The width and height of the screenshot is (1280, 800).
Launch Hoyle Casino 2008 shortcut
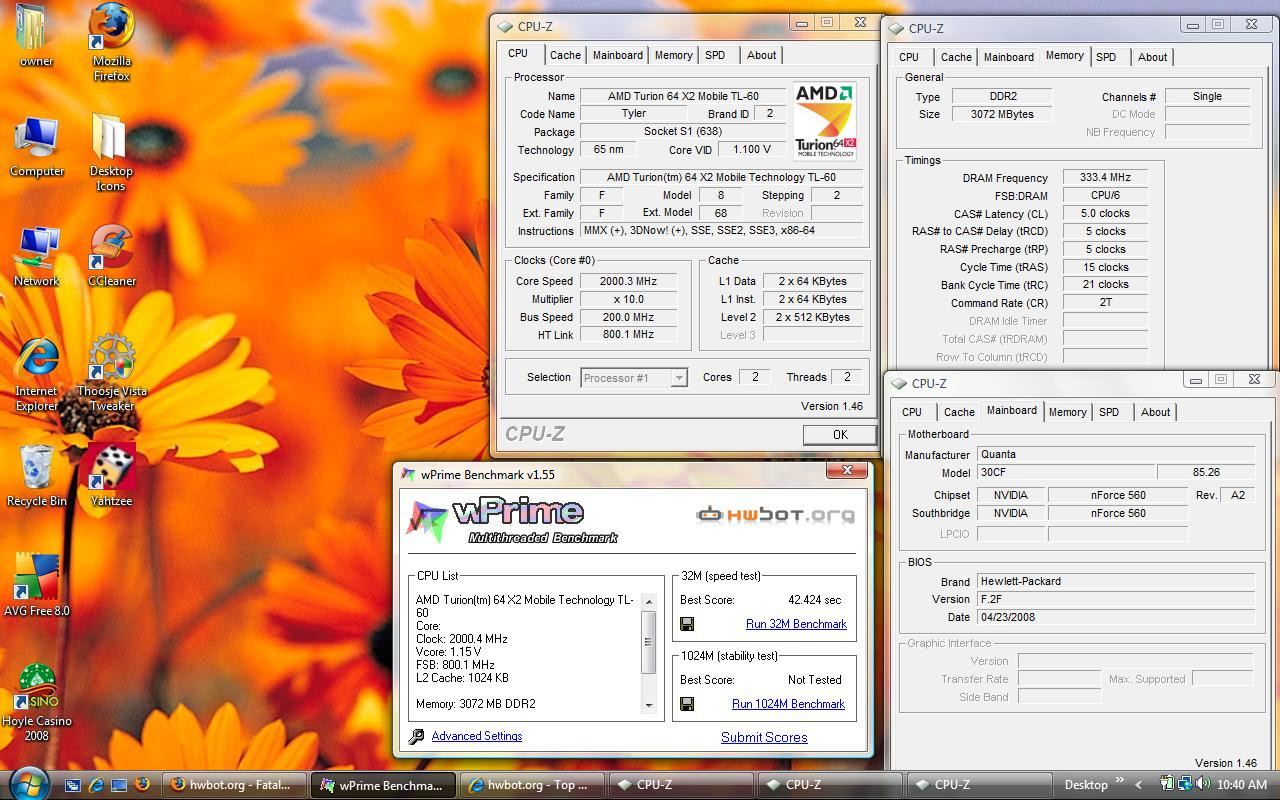(x=37, y=703)
